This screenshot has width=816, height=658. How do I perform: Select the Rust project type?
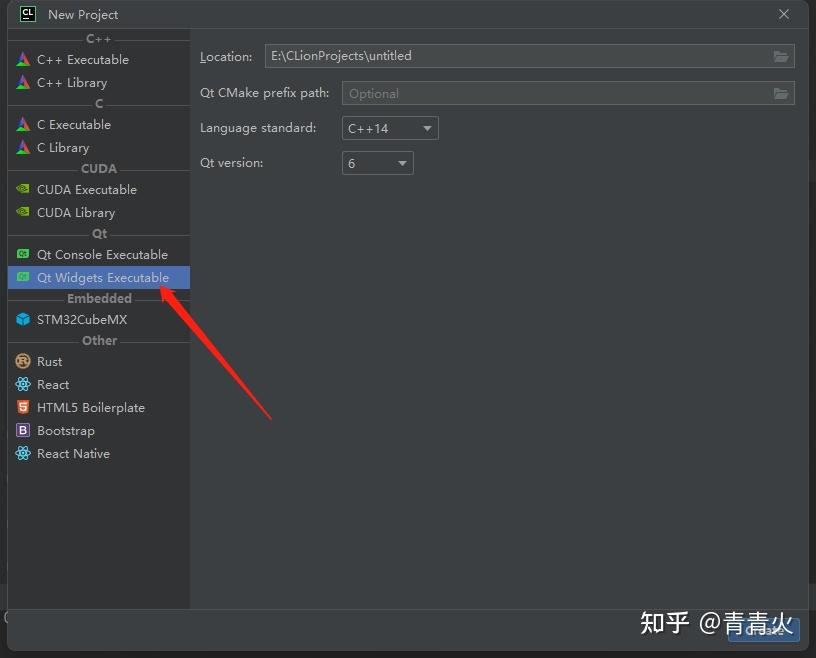tap(99, 361)
